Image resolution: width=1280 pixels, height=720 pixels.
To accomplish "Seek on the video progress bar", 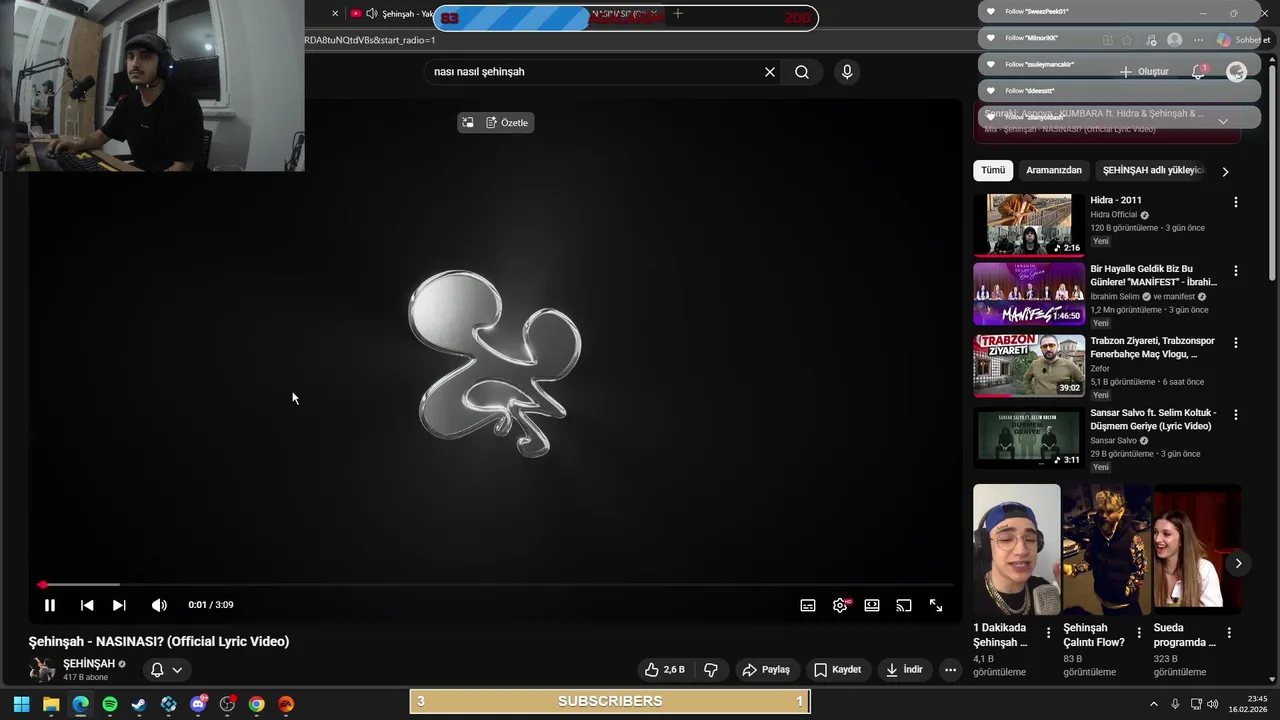I will [496, 584].
